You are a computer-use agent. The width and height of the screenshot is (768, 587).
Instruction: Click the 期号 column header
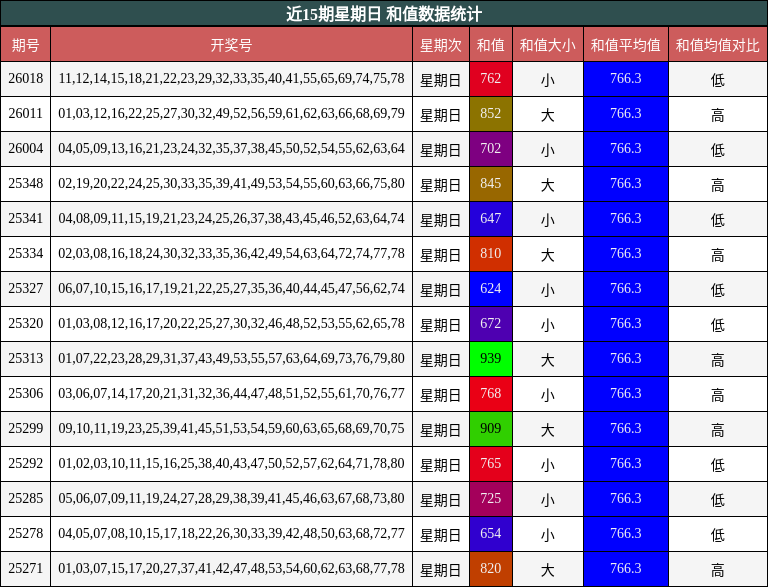pos(25,45)
